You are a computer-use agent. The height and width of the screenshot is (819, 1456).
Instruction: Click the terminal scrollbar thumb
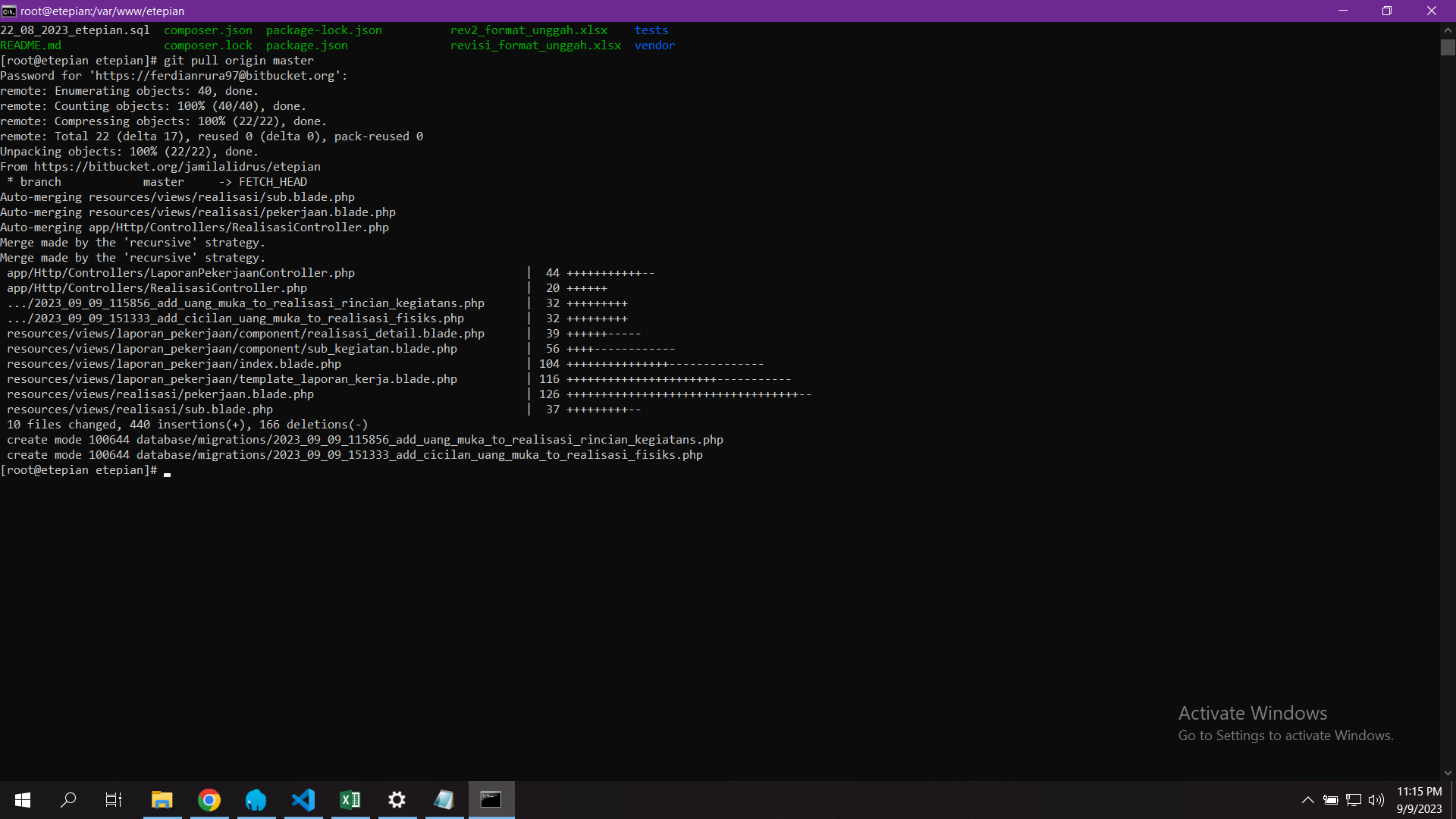click(x=1448, y=47)
